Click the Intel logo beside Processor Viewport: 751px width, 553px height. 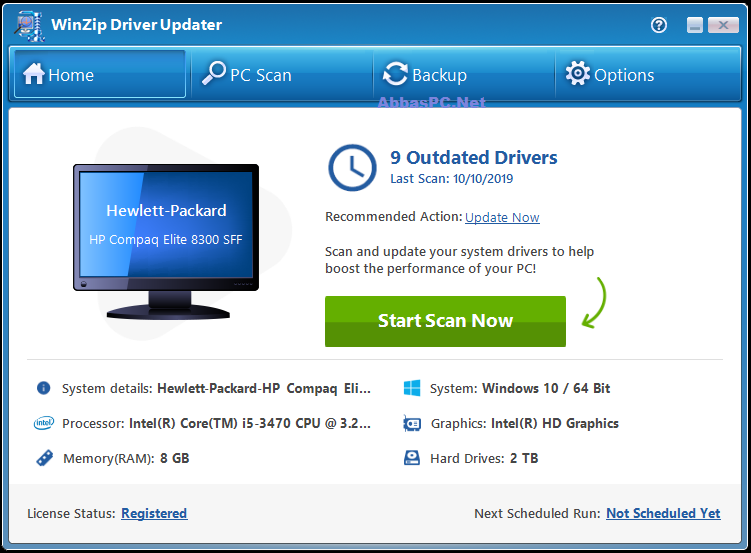(x=44, y=423)
